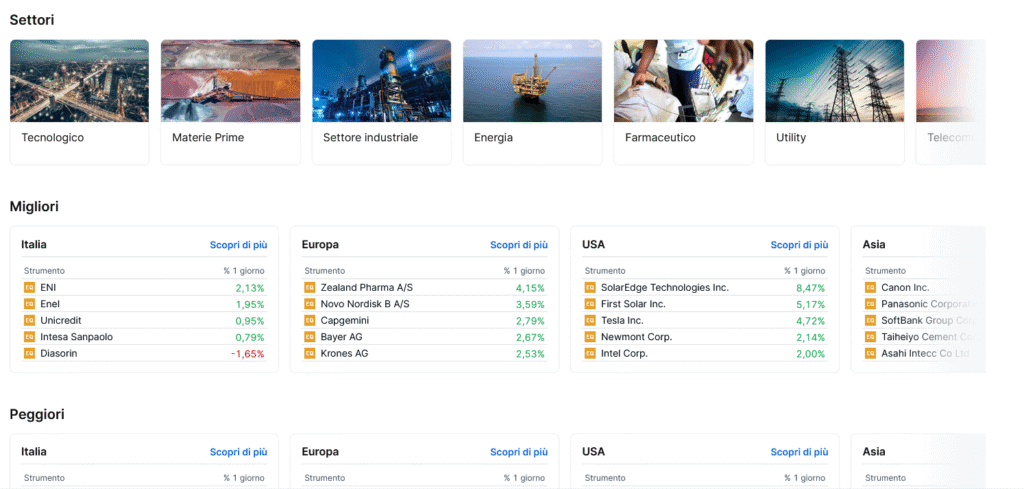1024x489 pixels.
Task: Click the Settore industriale sector label
Action: click(370, 138)
